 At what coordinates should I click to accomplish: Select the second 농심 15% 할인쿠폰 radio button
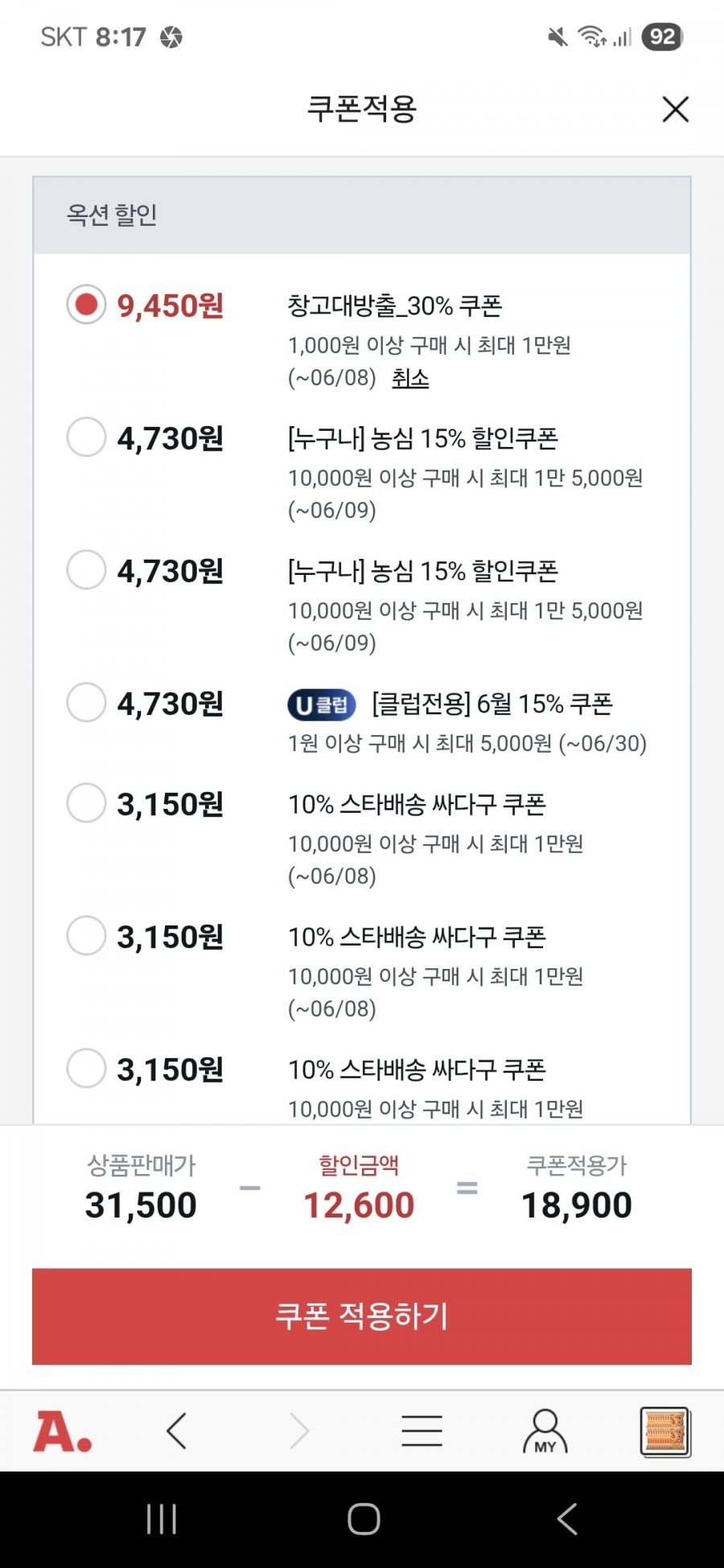[x=86, y=570]
